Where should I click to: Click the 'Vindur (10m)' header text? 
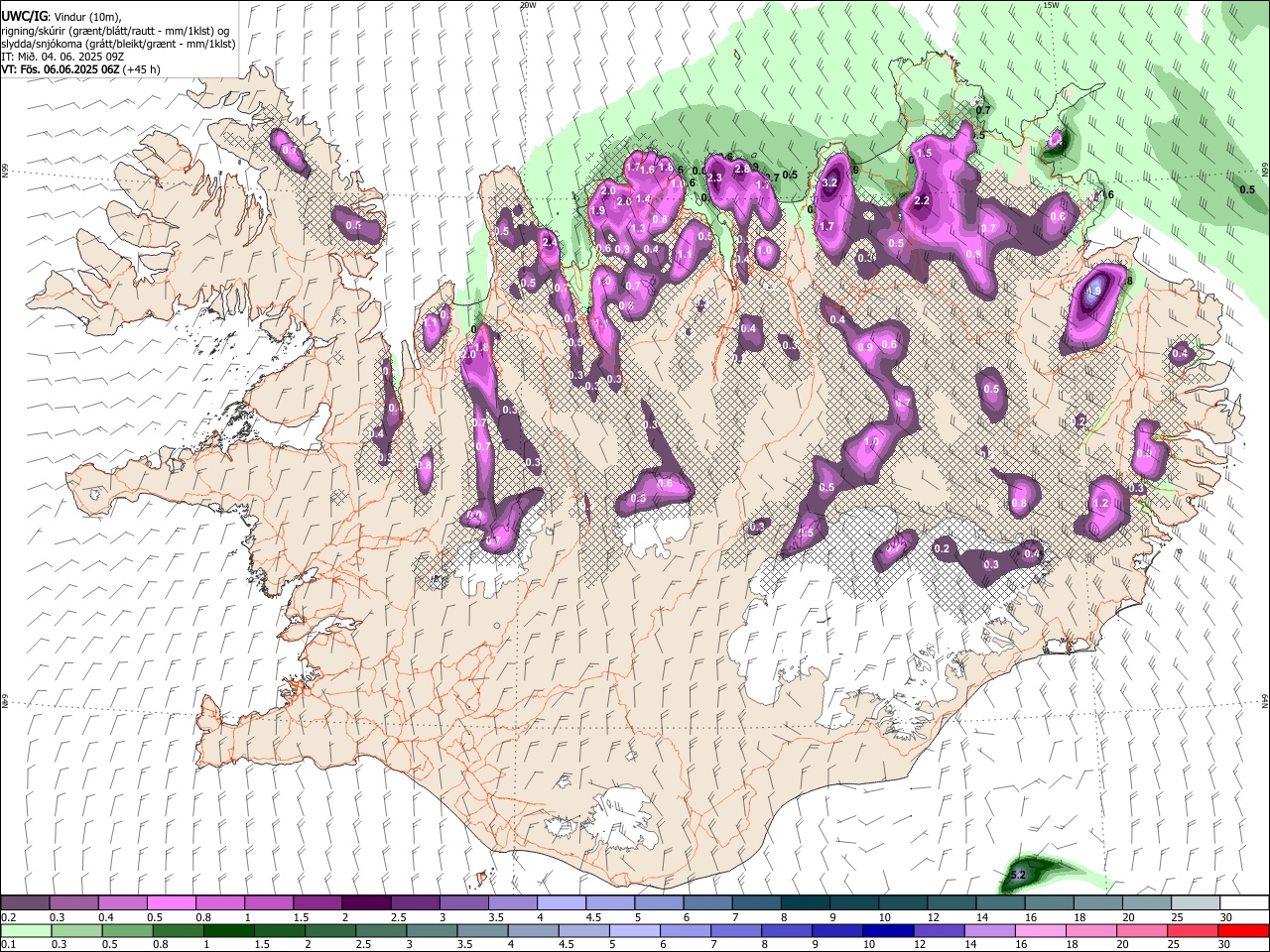[85, 17]
